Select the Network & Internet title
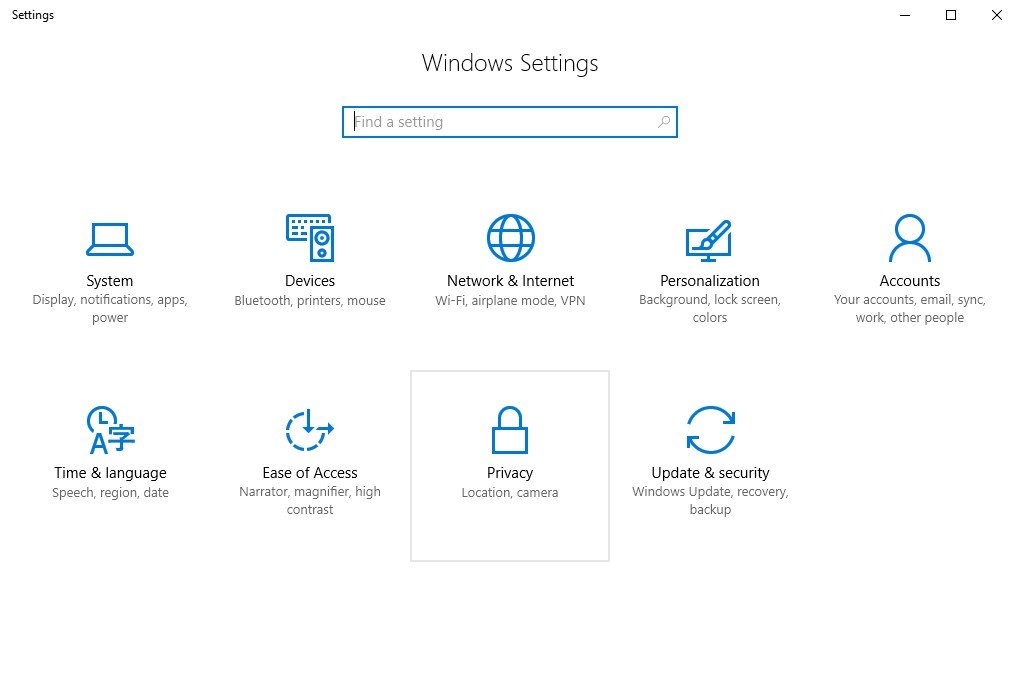Screen dimensions: 1013x676 pos(510,281)
